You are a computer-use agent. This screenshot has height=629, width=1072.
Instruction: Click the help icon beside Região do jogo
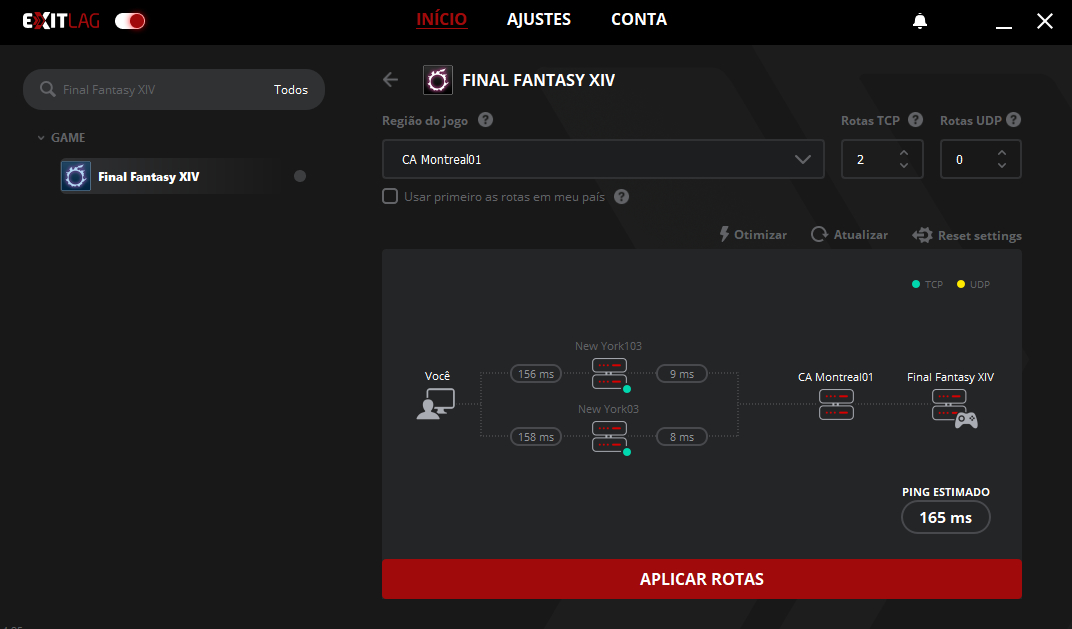tap(485, 120)
